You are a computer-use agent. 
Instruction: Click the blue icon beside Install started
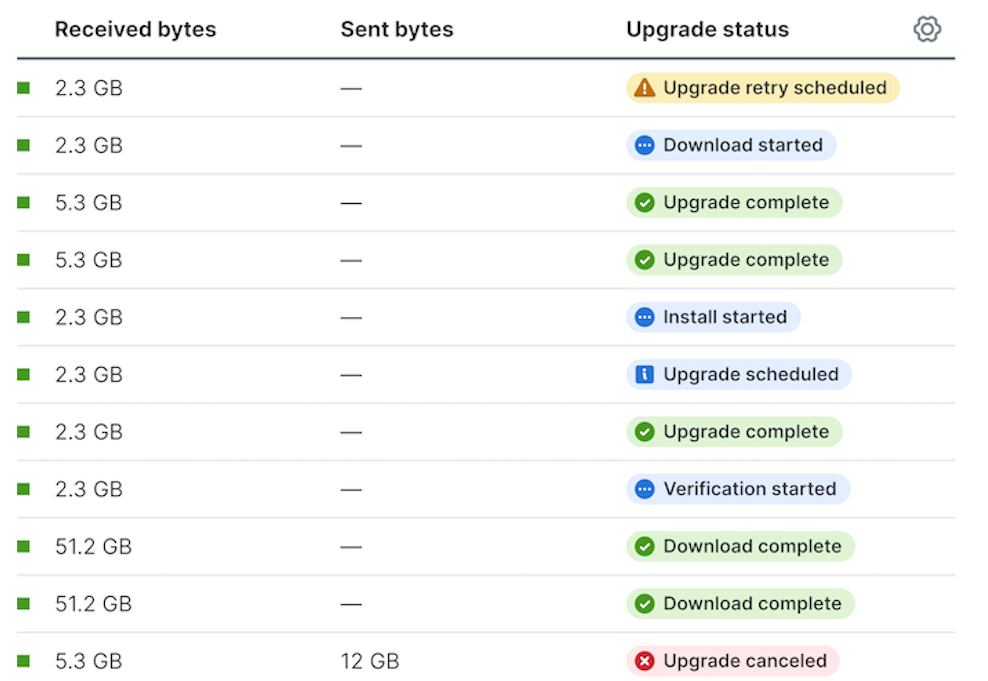645,317
